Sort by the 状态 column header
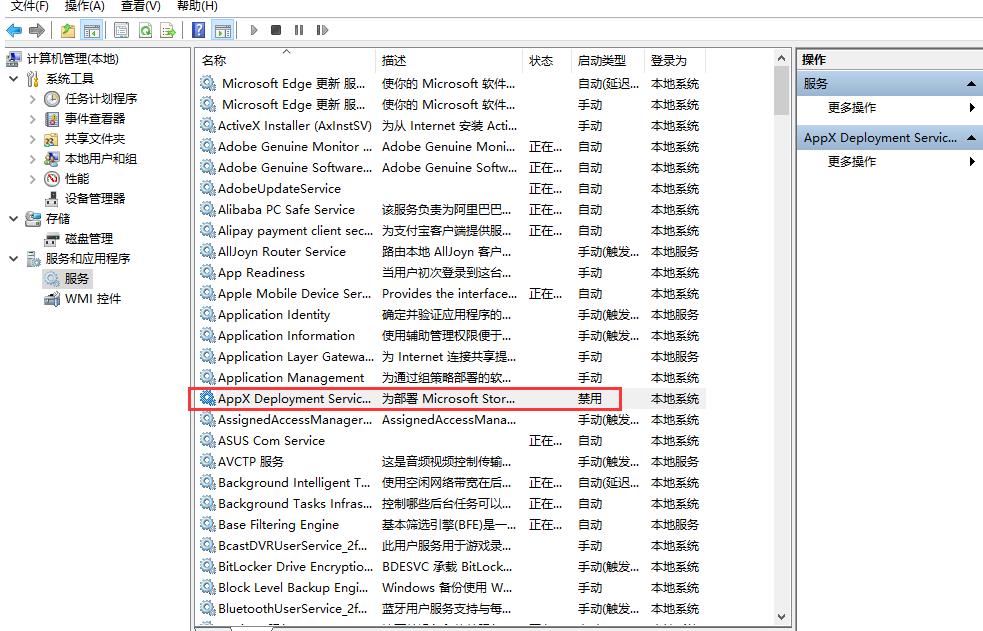 pyautogui.click(x=547, y=60)
